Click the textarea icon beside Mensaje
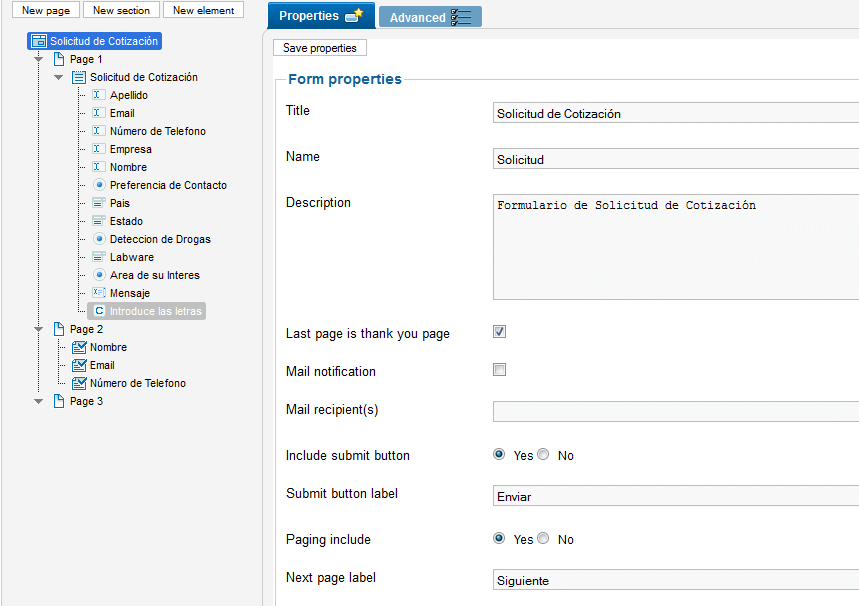This screenshot has width=859, height=606. coord(99,293)
